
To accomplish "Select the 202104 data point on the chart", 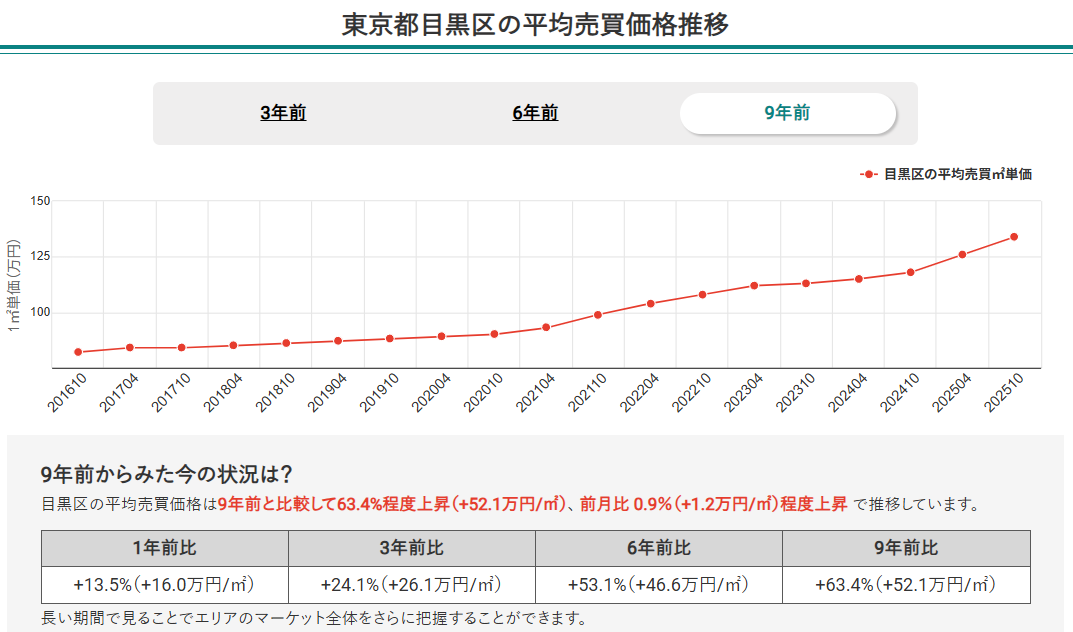I will point(544,326).
